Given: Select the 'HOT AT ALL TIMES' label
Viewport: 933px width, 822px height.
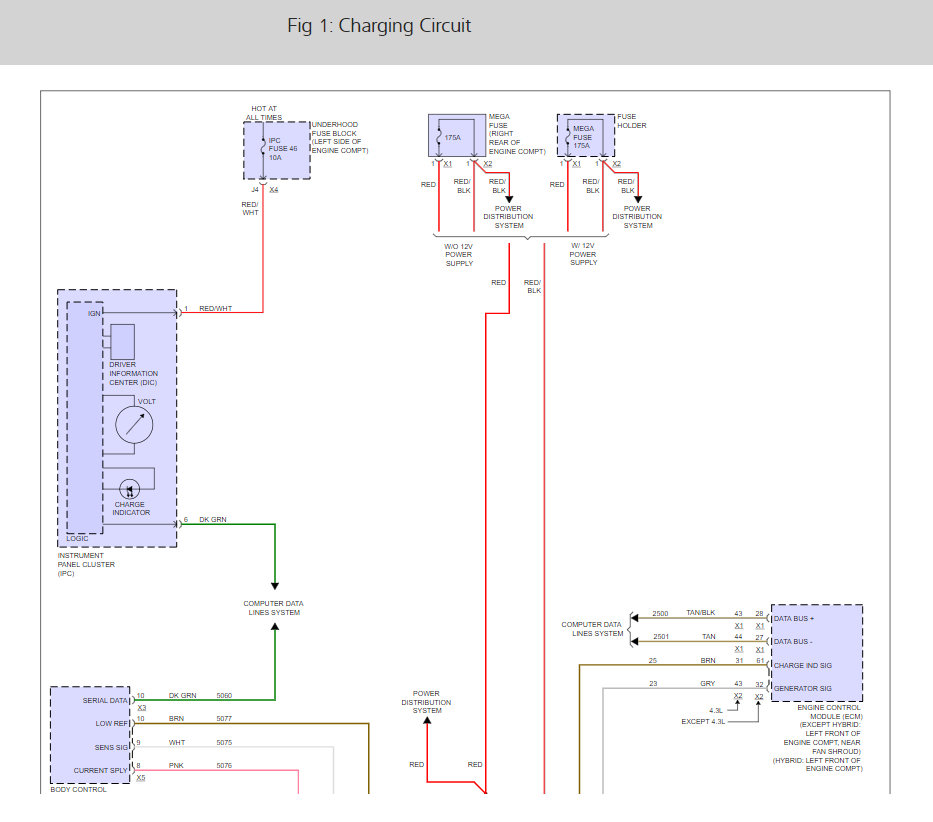Looking at the screenshot, I should point(264,113).
